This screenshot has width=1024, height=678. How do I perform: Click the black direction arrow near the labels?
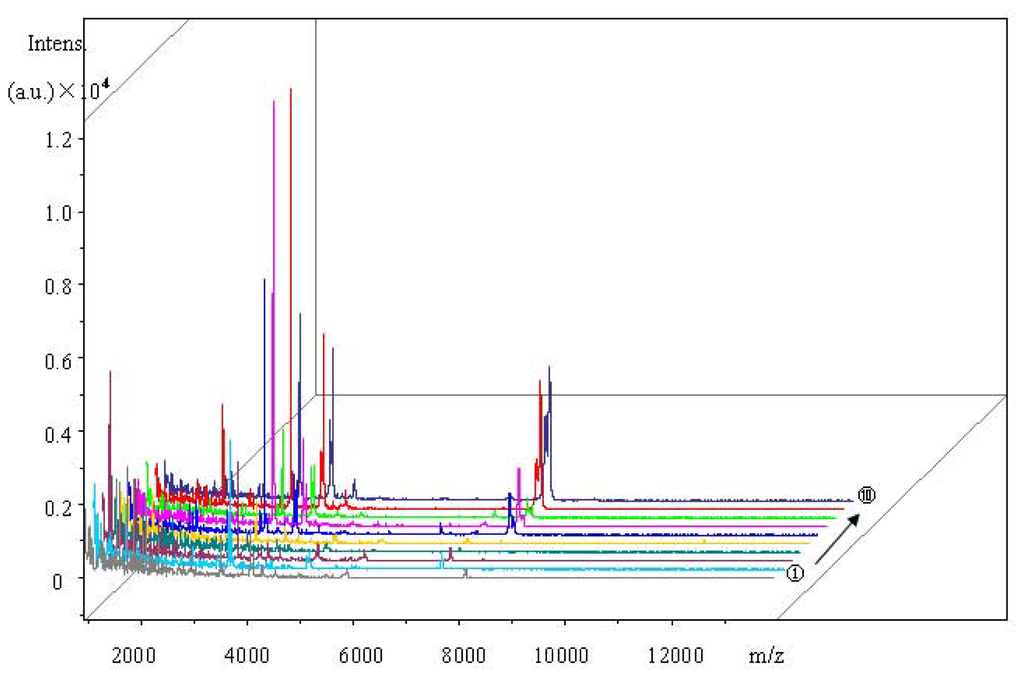pyautogui.click(x=837, y=539)
